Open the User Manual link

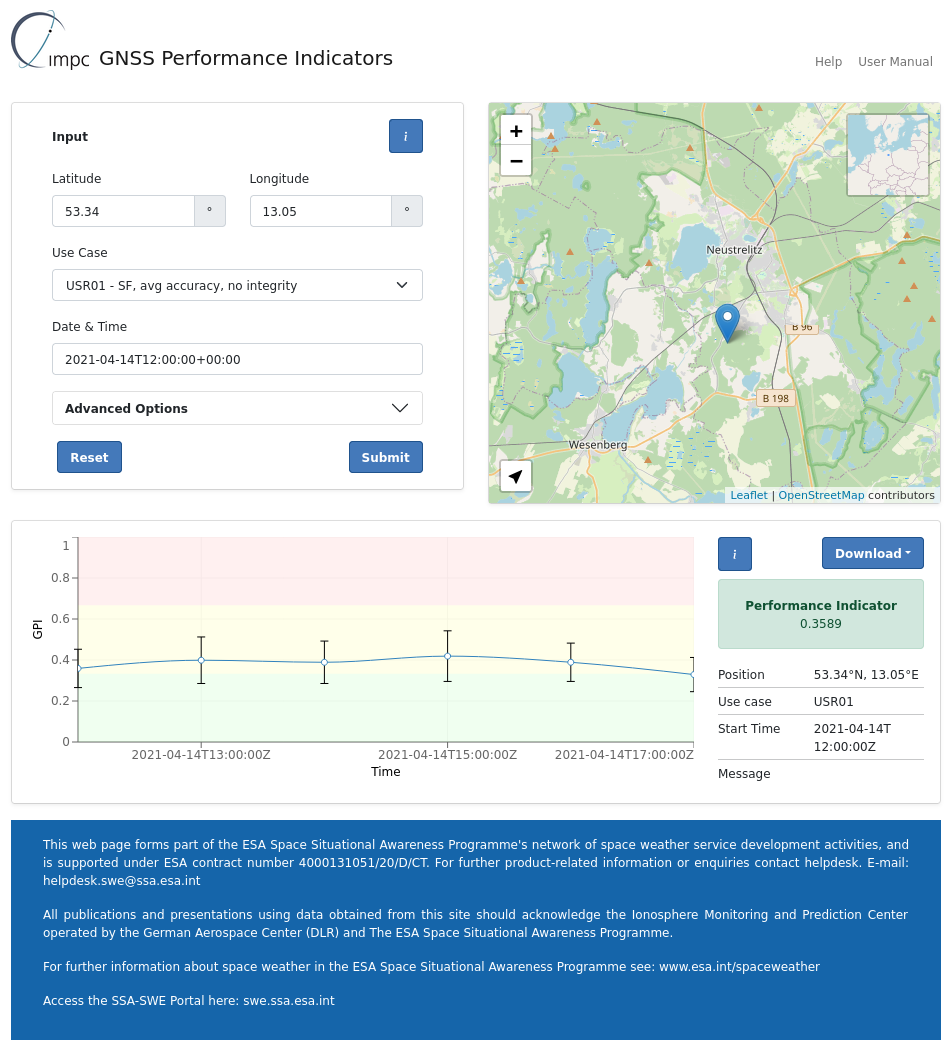895,62
